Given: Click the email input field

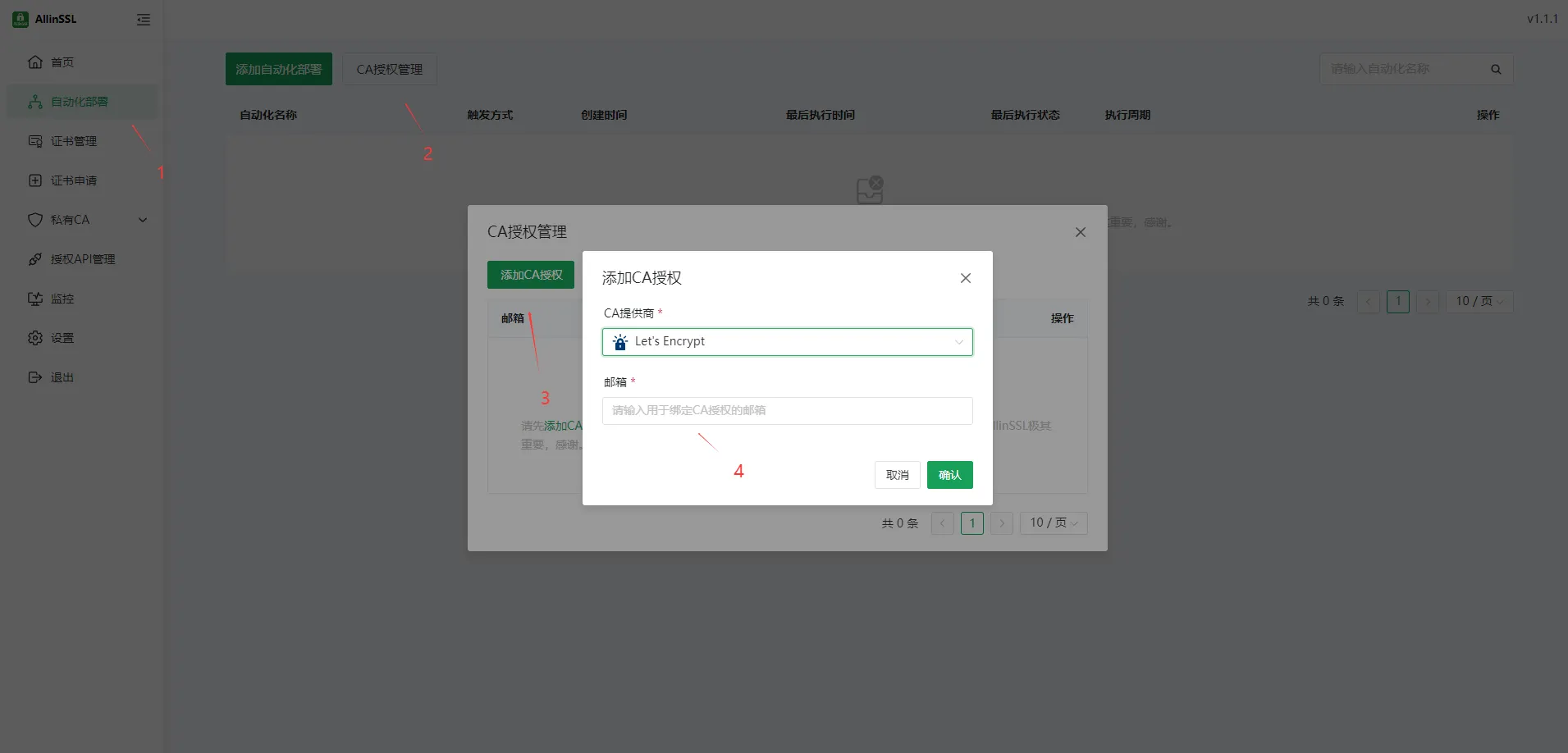Looking at the screenshot, I should (x=787, y=411).
